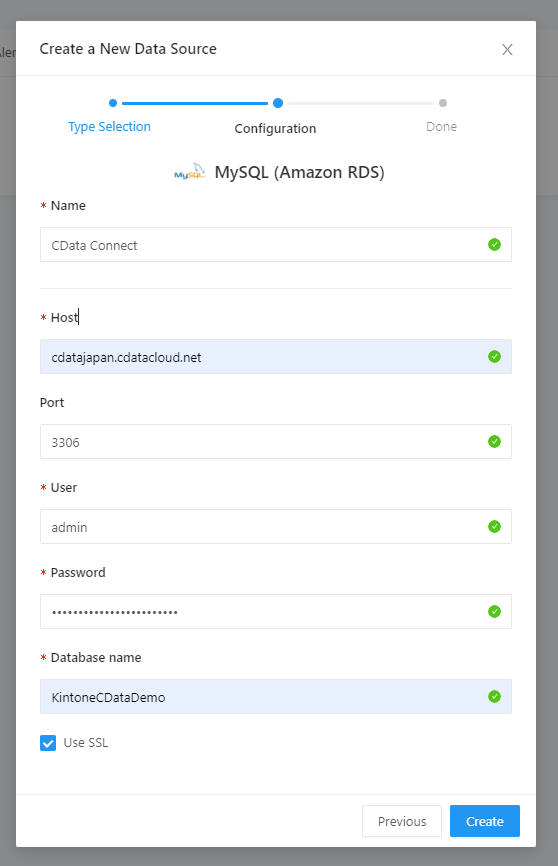558x866 pixels.
Task: Click the Port field showing 3306
Action: point(276,442)
